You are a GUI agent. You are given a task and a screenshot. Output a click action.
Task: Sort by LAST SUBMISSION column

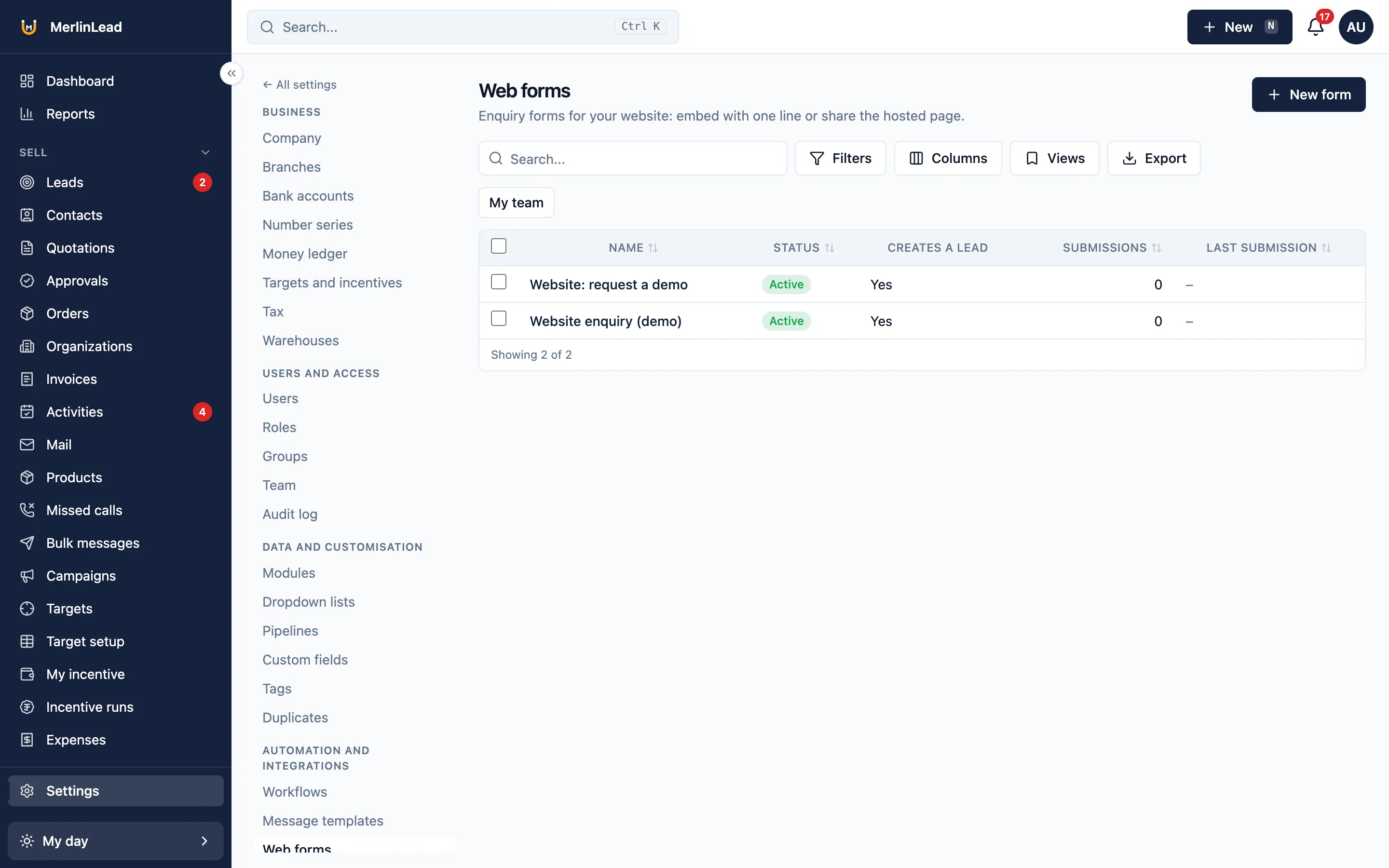pyautogui.click(x=1268, y=247)
